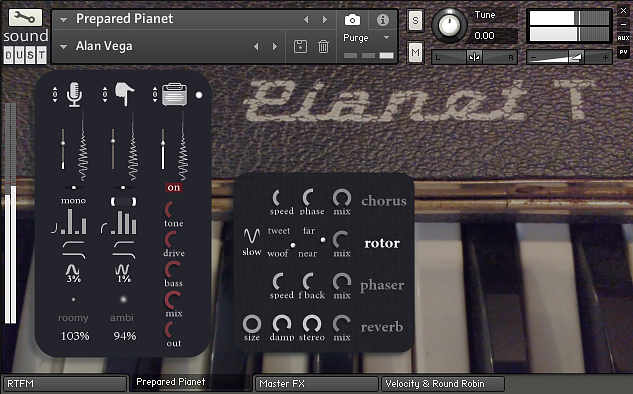Toggle the PV button
This screenshot has width=633, height=394.
pos(624,52)
